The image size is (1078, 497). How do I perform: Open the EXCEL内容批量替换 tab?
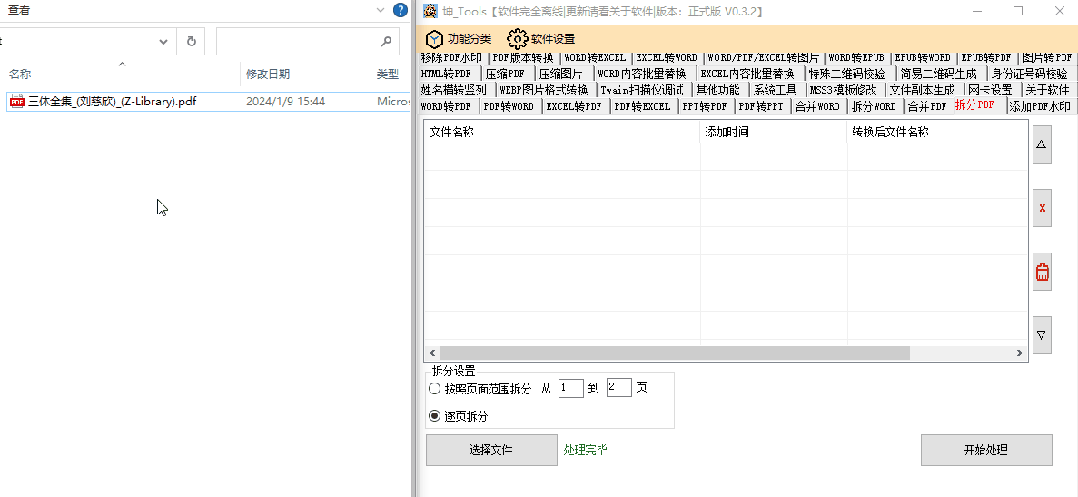click(x=747, y=74)
